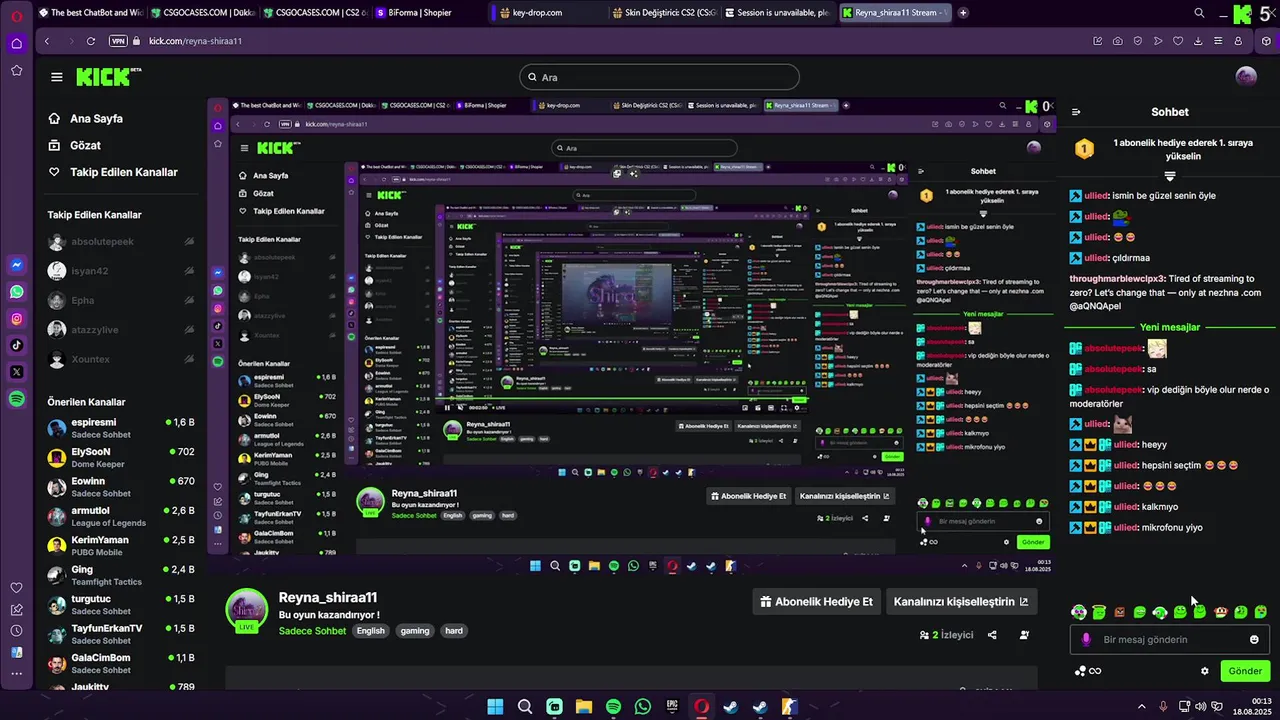Open Translate icon in Opera sidebar

(x=16, y=652)
